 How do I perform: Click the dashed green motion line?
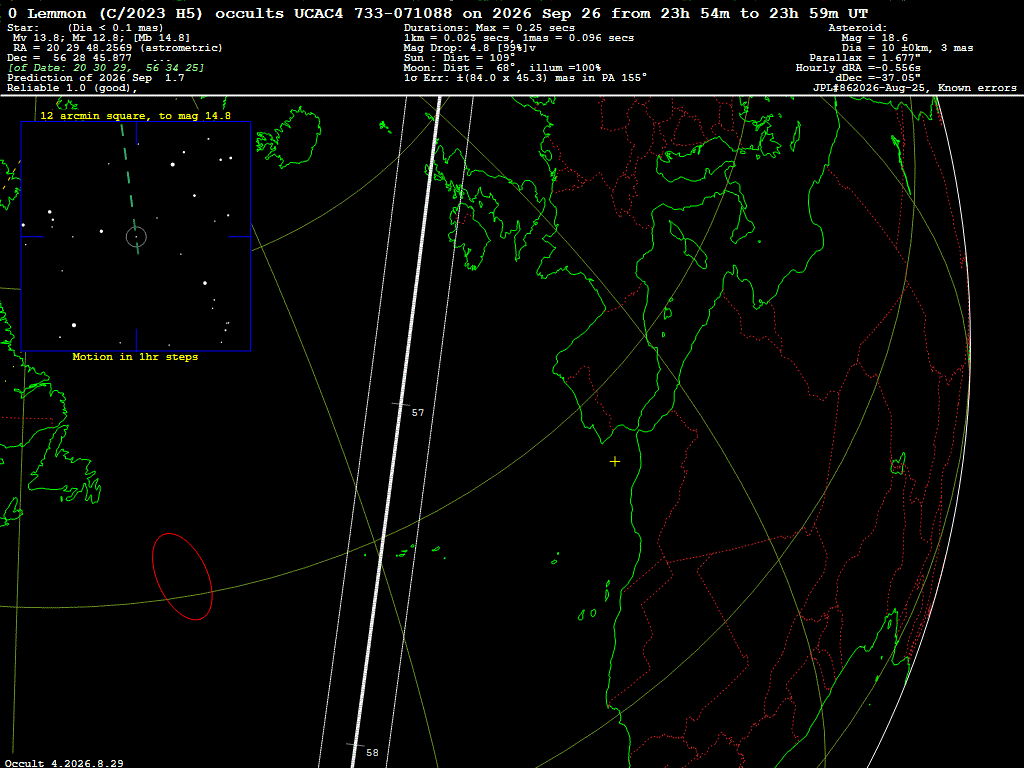[x=129, y=187]
